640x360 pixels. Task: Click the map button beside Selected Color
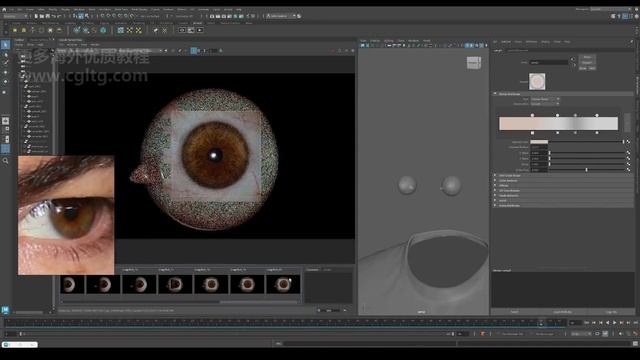coord(628,142)
